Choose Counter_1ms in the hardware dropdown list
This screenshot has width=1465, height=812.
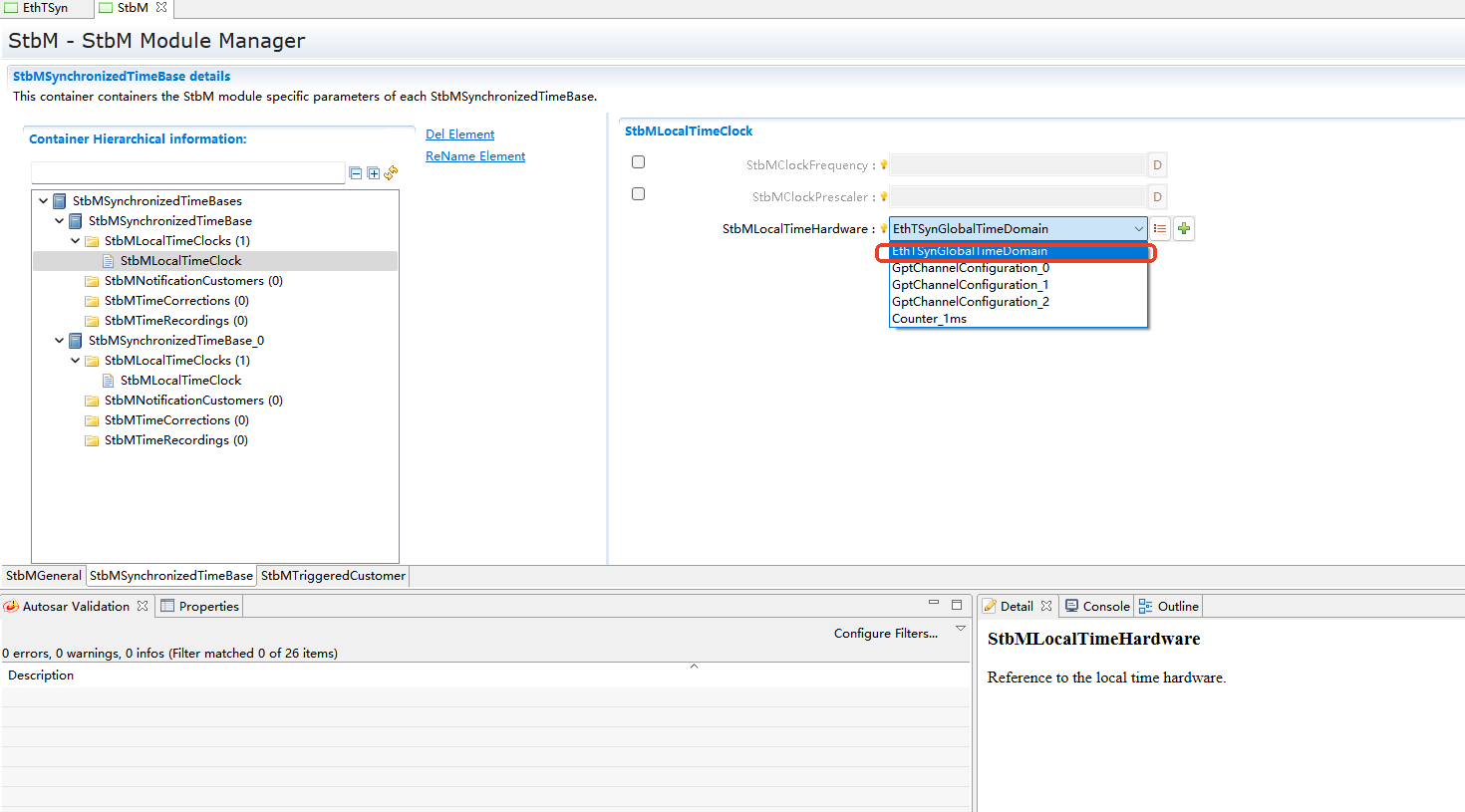pos(929,319)
